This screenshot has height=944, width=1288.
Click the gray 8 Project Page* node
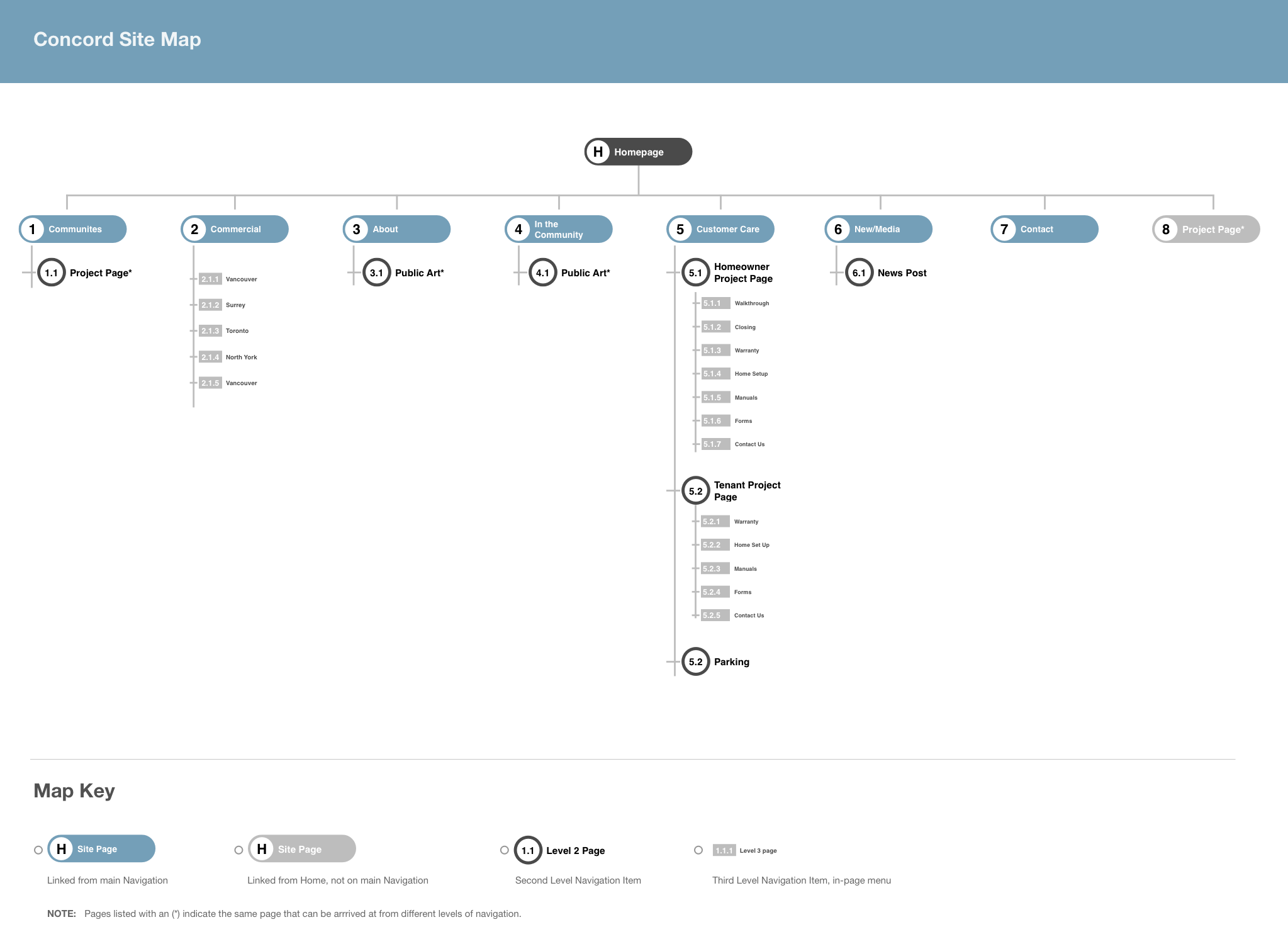coord(1206,229)
